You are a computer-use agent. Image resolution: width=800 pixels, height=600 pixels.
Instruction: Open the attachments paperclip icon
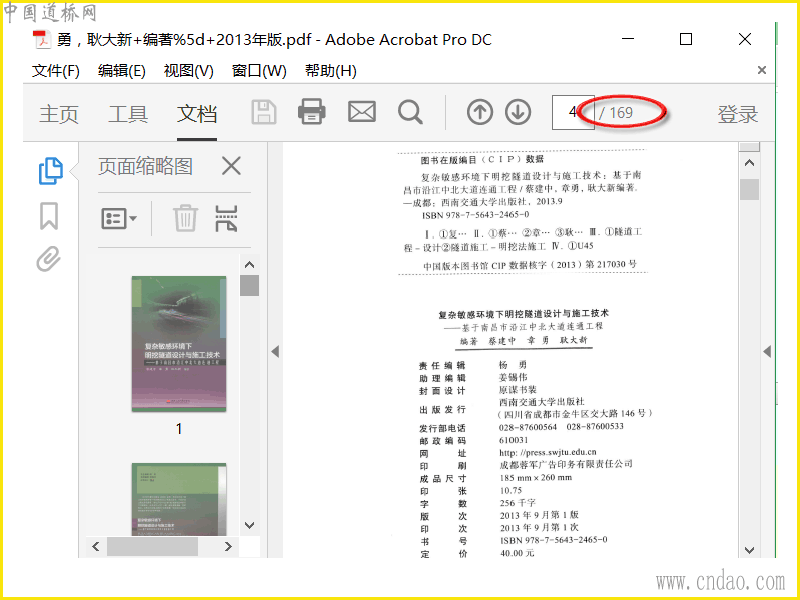[48, 259]
